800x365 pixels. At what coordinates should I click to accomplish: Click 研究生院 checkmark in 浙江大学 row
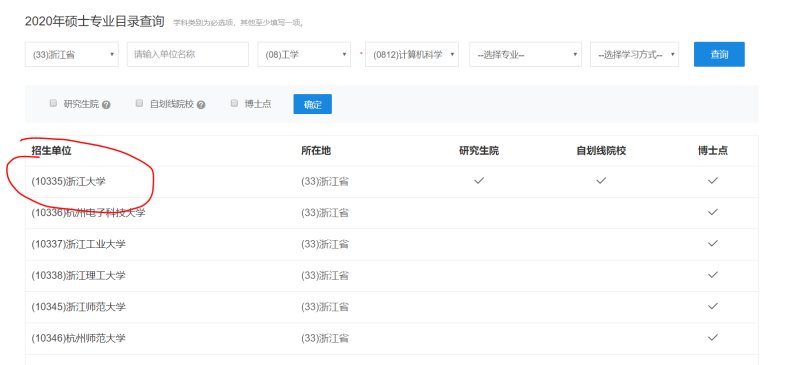pyautogui.click(x=479, y=181)
